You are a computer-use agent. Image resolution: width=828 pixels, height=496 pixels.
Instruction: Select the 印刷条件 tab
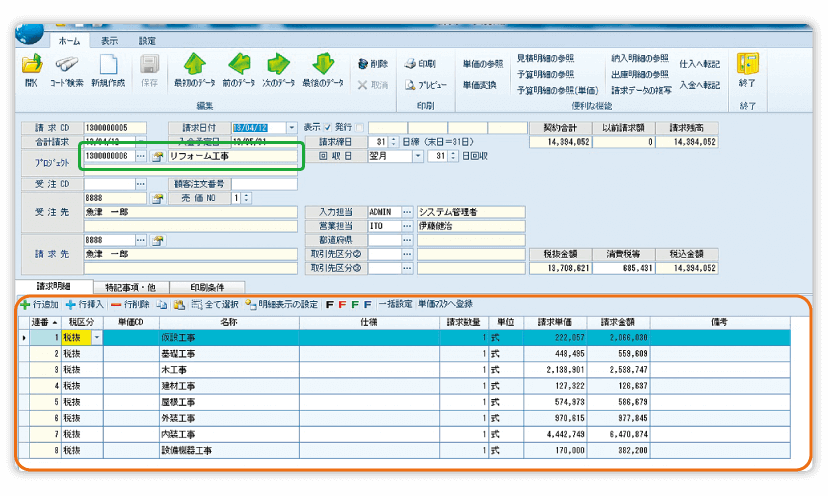(x=207, y=287)
